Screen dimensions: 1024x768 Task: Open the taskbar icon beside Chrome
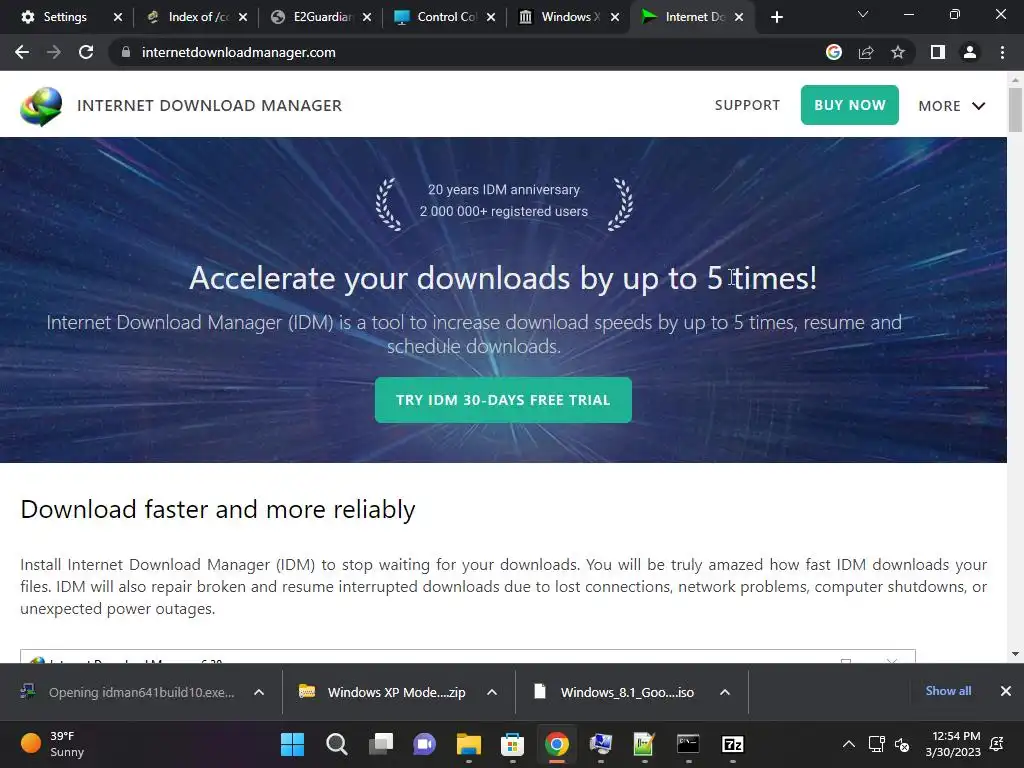tap(601, 744)
